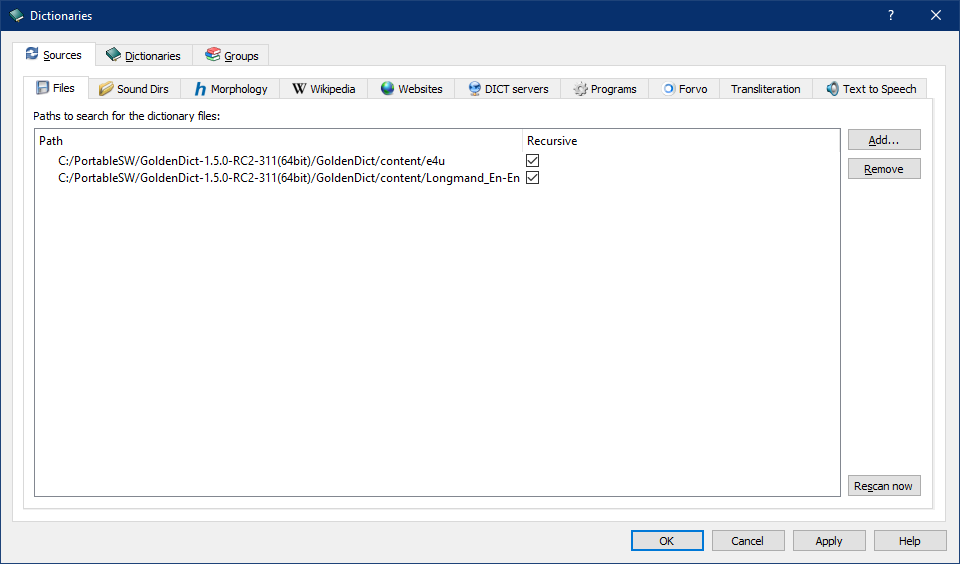Confirm with the OK button
The width and height of the screenshot is (960, 564).
(667, 541)
